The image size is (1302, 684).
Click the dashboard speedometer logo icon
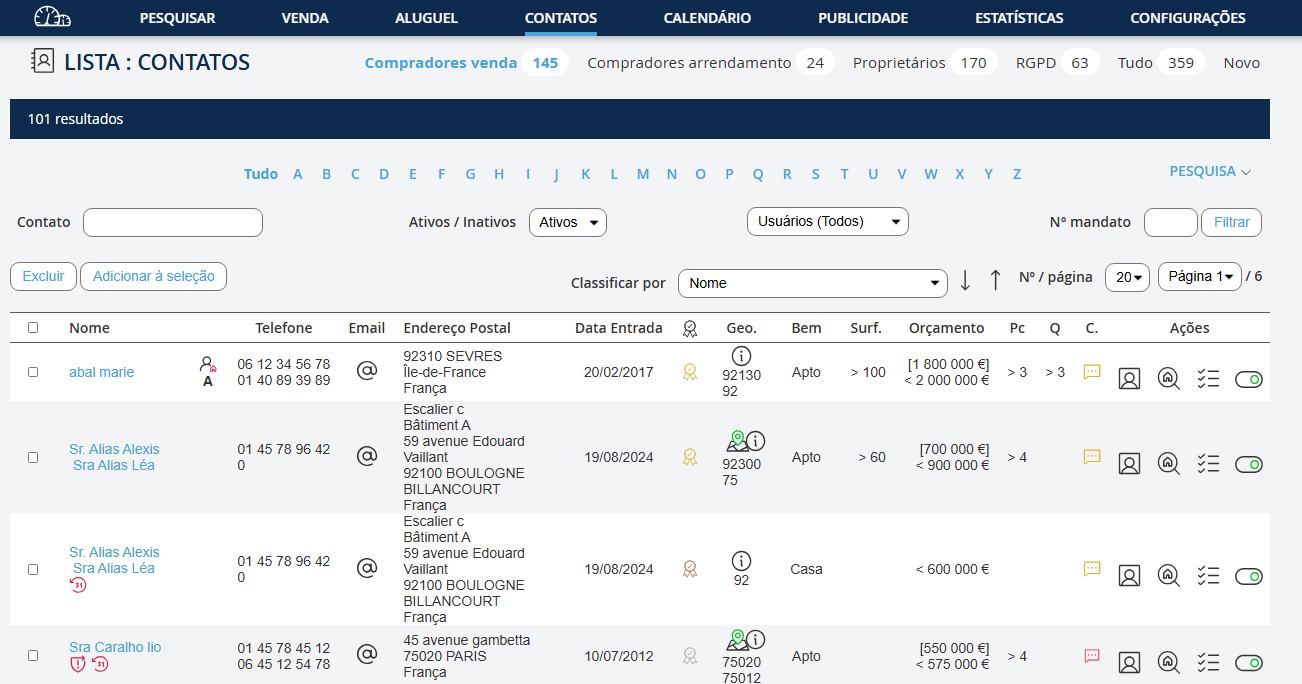52,17
